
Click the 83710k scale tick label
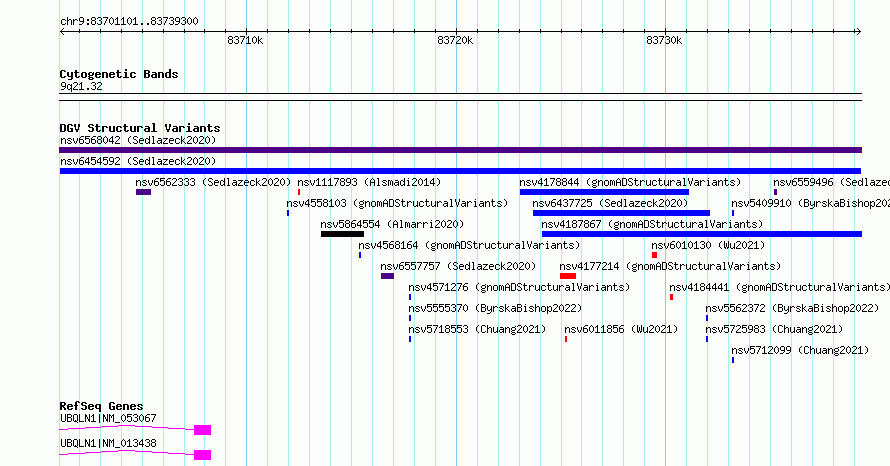[x=245, y=40]
